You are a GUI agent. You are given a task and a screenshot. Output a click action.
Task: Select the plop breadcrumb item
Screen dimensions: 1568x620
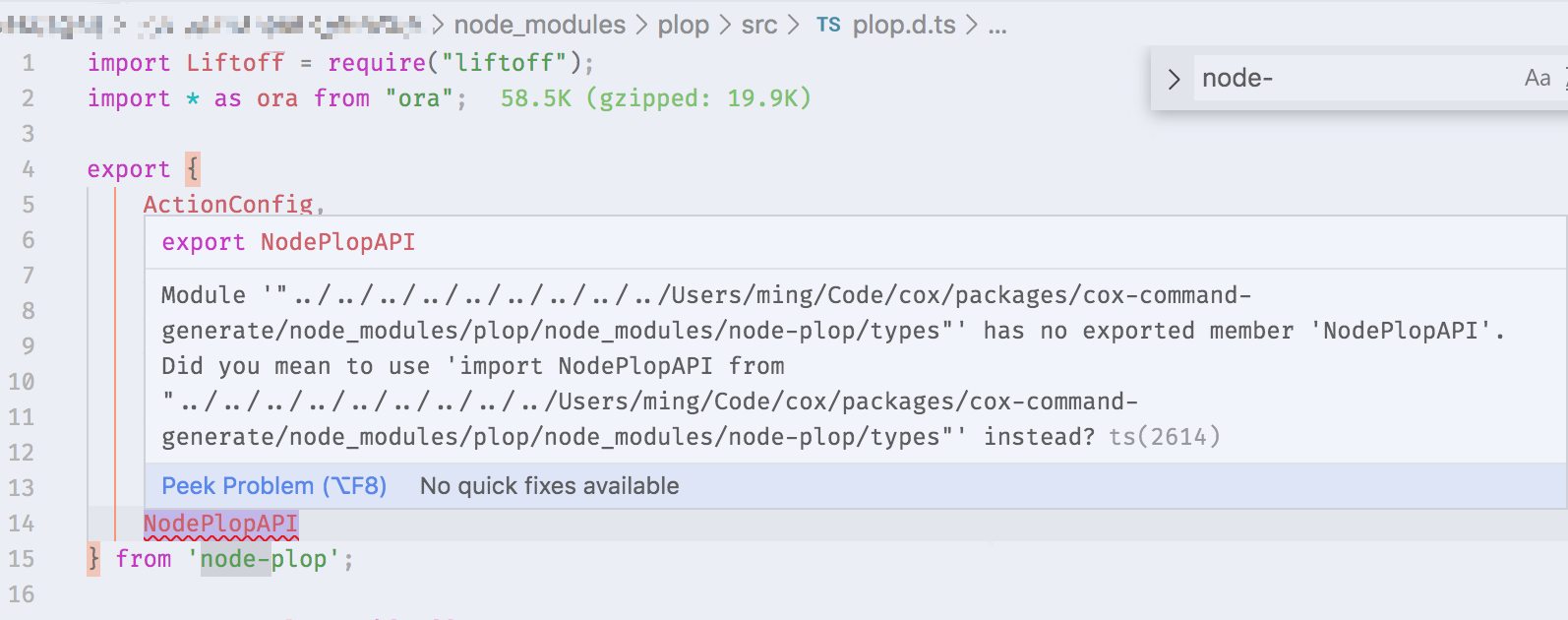(x=683, y=25)
